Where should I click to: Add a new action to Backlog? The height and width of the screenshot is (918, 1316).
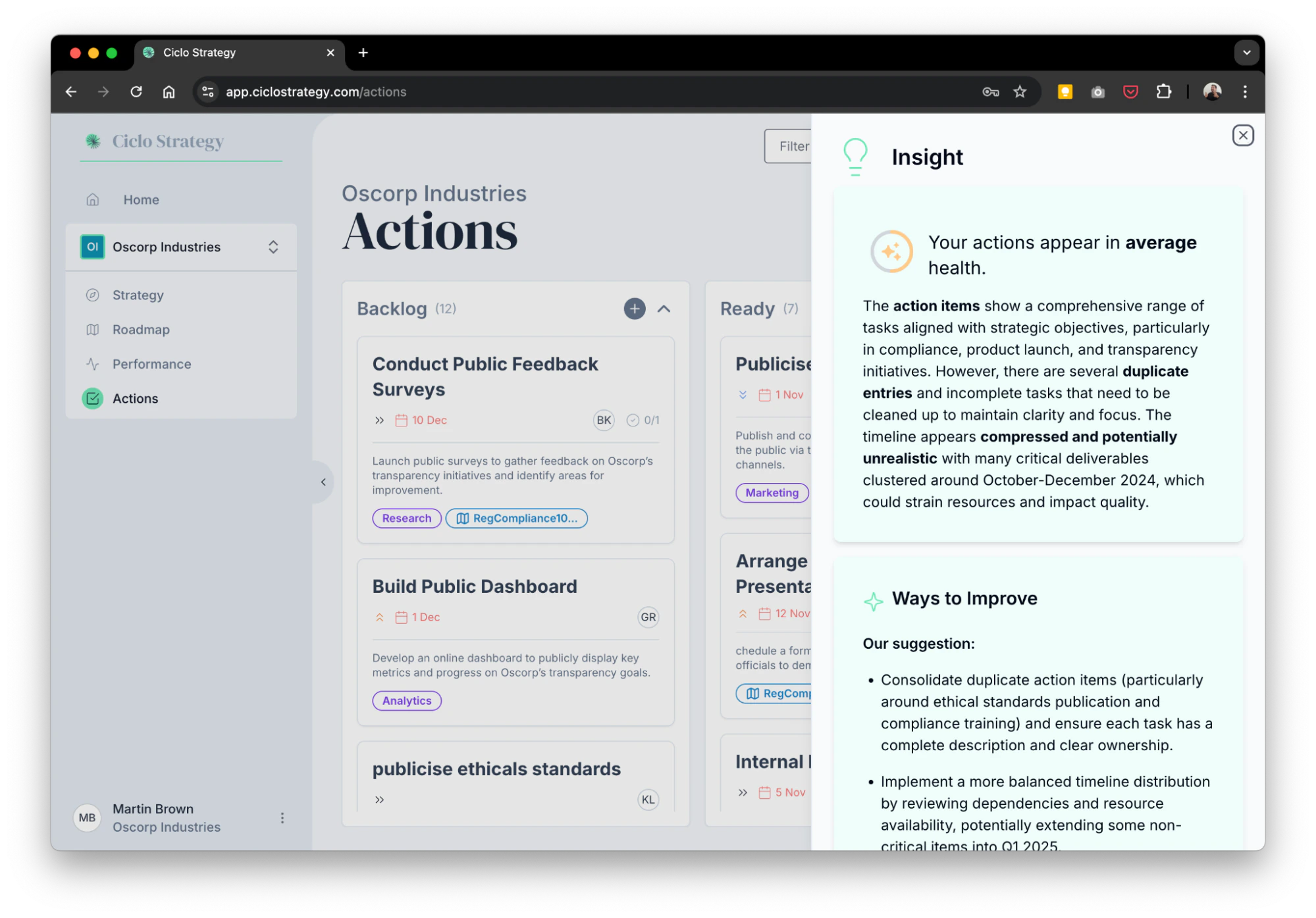(634, 309)
